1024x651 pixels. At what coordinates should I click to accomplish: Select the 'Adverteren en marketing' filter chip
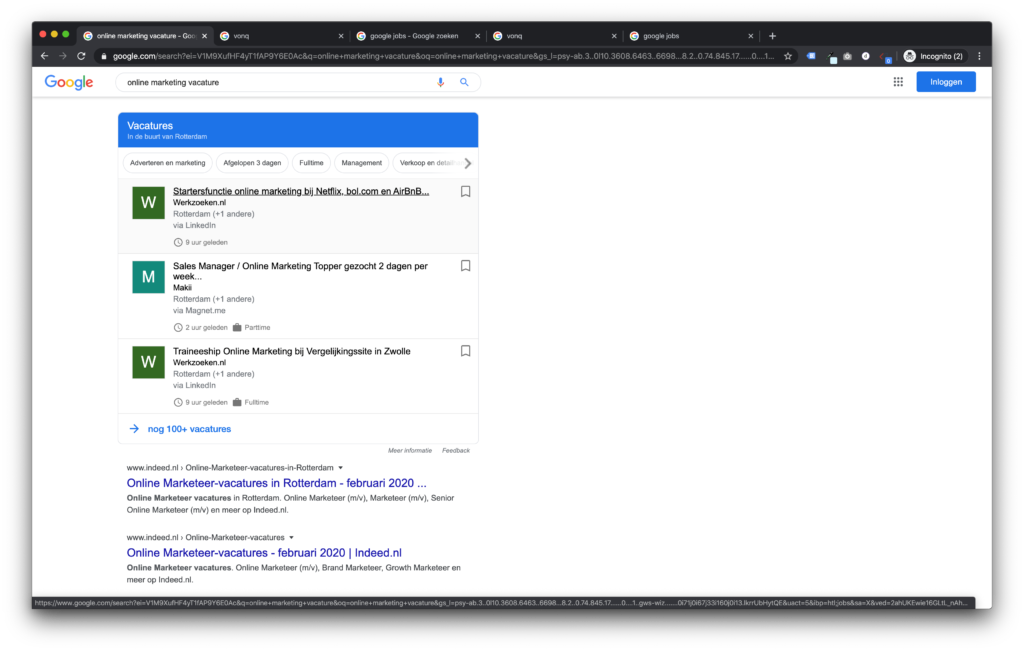(x=167, y=163)
